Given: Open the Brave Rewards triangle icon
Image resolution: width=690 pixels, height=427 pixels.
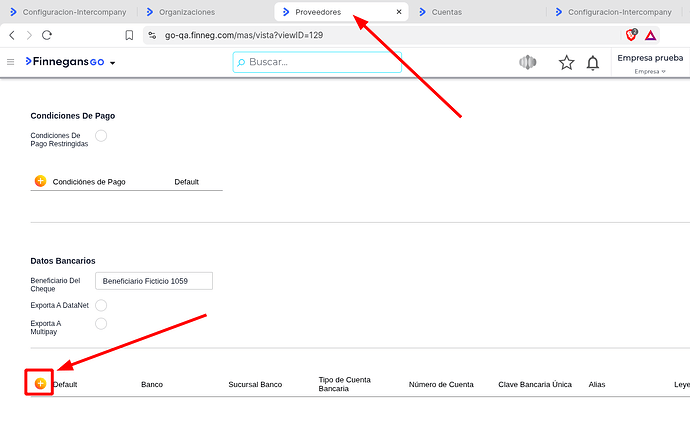Looking at the screenshot, I should [x=650, y=35].
